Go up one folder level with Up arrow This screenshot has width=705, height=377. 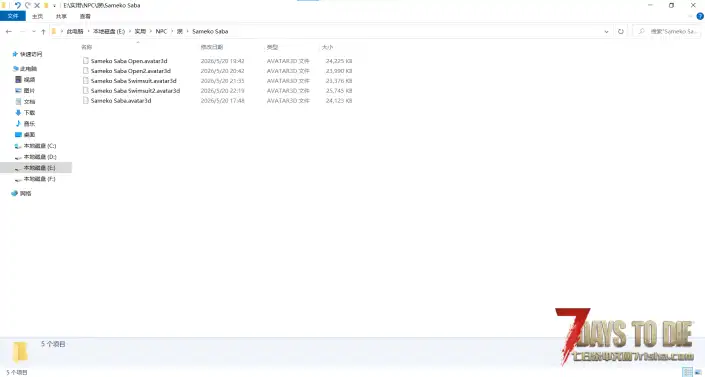[43, 31]
